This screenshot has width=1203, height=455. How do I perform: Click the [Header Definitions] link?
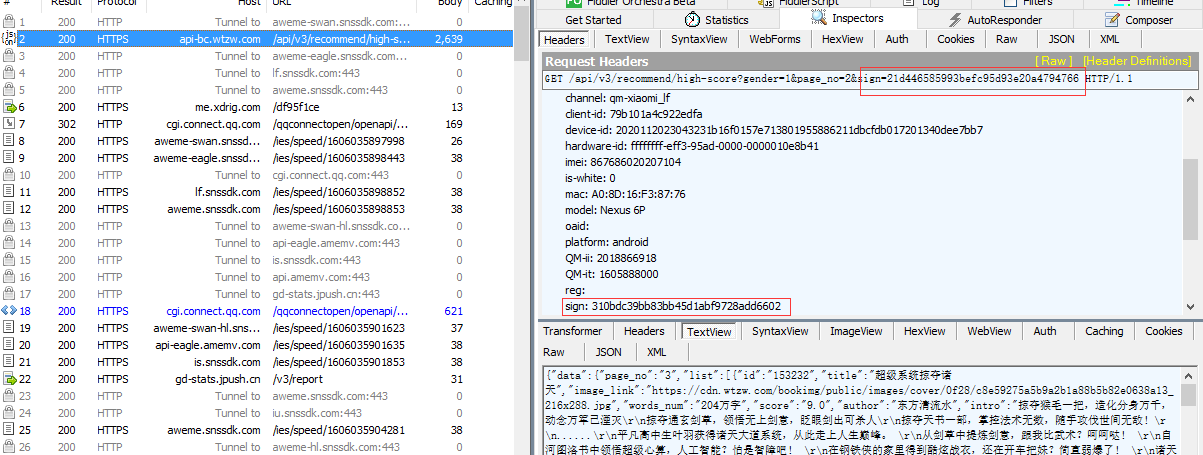tap(1136, 61)
